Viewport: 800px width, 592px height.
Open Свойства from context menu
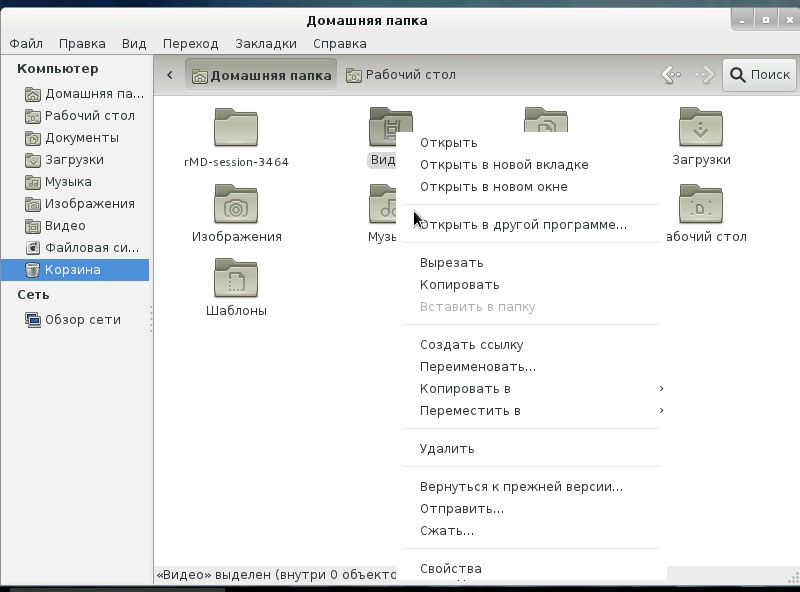pos(531,569)
